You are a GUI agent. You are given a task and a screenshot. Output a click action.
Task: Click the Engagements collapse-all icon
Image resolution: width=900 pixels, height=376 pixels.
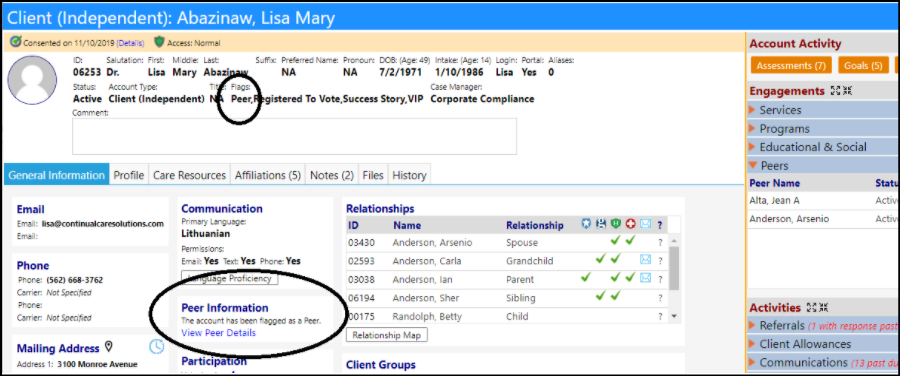pyautogui.click(x=847, y=91)
